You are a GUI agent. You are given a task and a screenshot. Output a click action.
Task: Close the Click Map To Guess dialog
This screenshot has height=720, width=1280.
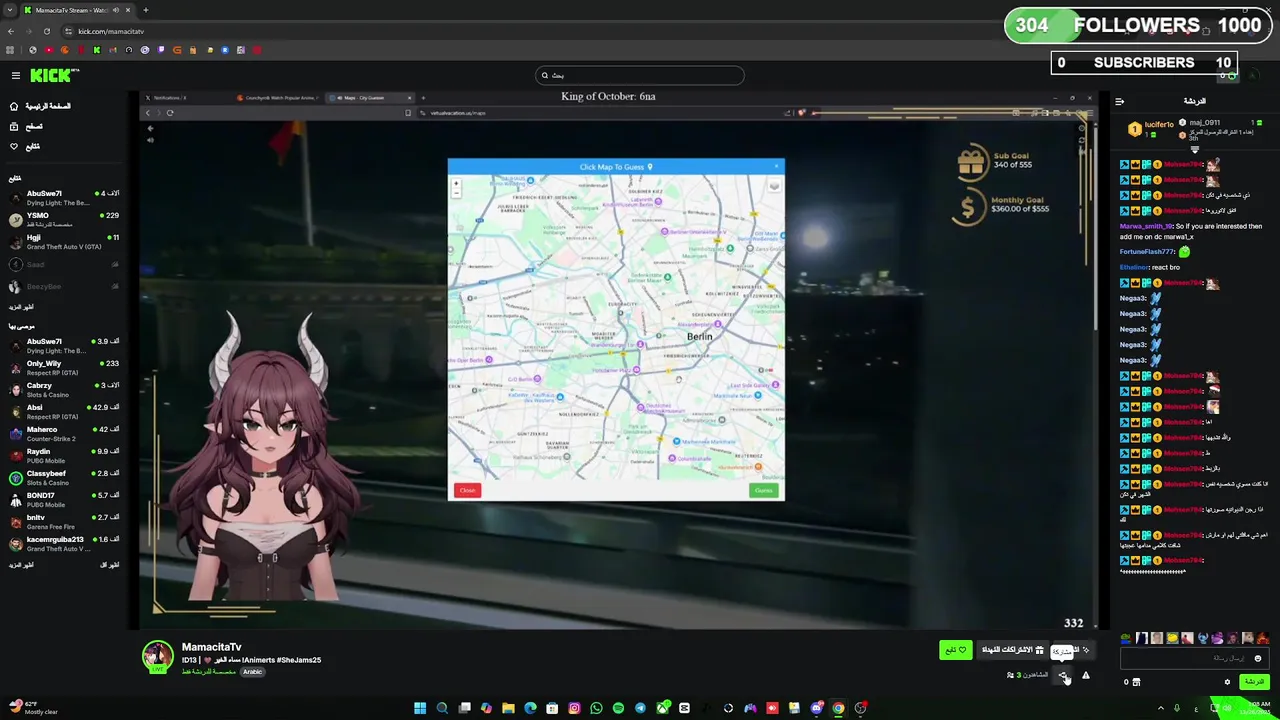[x=776, y=166]
